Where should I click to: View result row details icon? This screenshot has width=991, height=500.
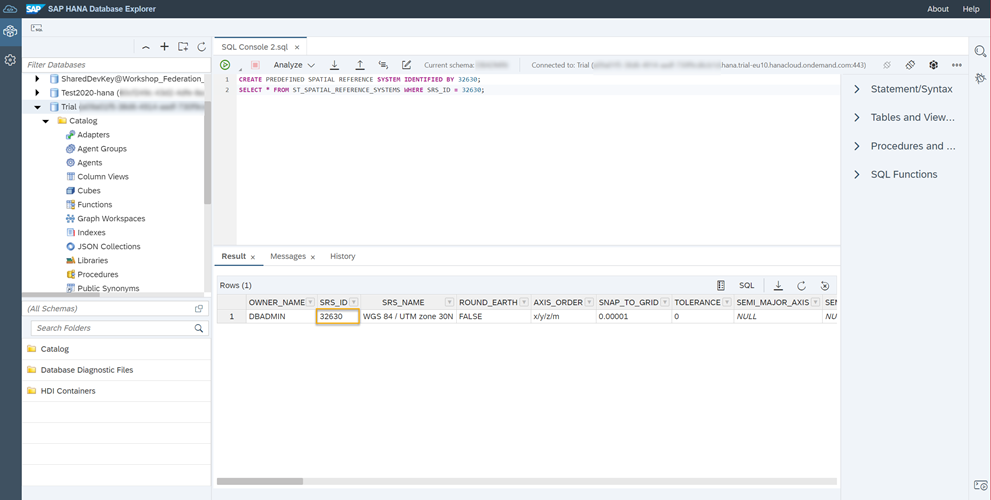pyautogui.click(x=720, y=285)
